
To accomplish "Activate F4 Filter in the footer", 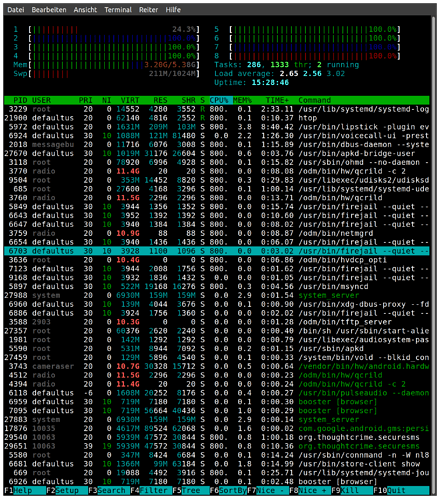I will (x=151, y=490).
